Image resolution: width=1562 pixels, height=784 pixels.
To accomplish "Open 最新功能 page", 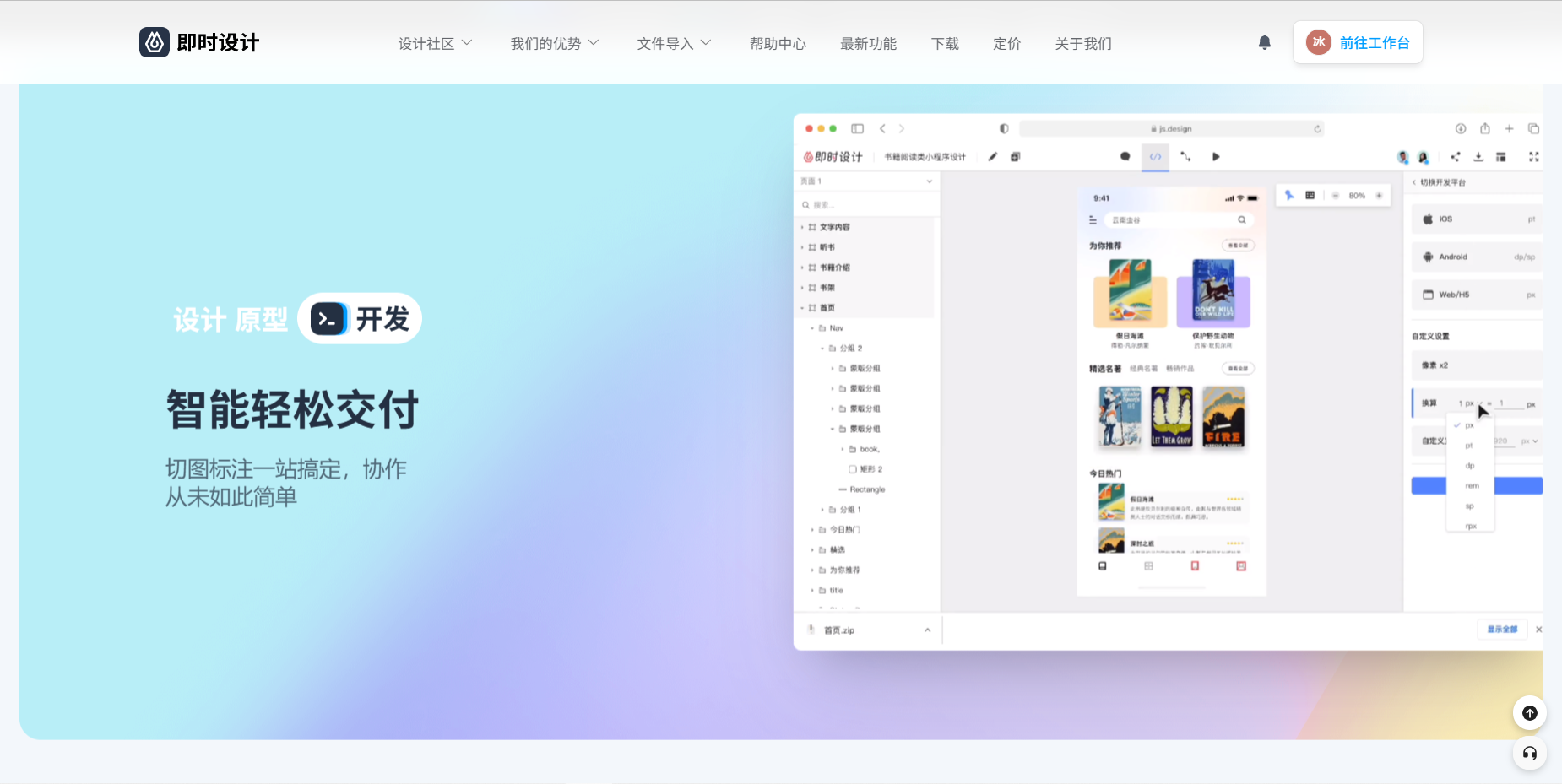I will tap(868, 43).
